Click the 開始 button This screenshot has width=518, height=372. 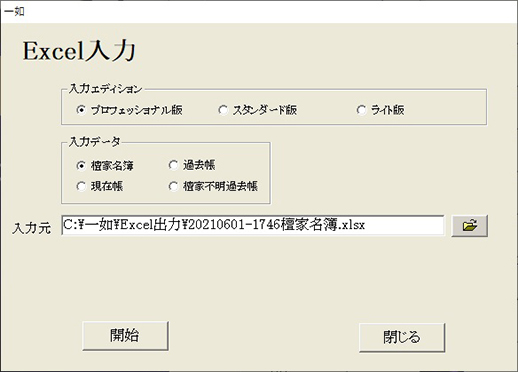point(125,335)
